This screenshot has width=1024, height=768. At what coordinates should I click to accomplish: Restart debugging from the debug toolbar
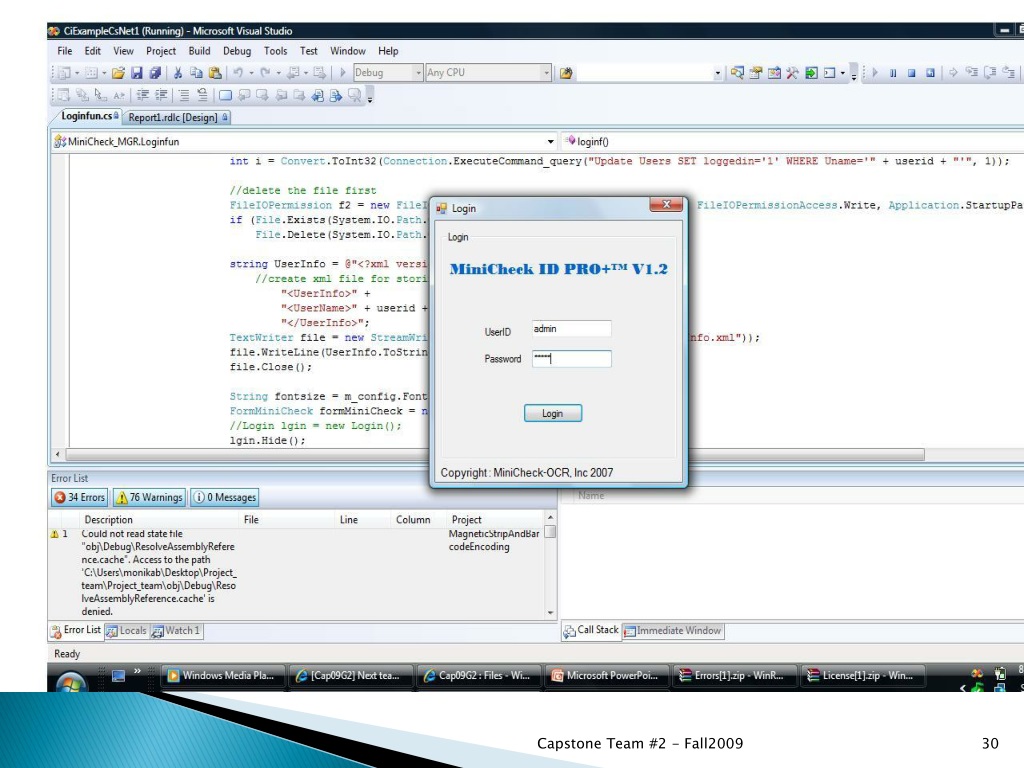(930, 73)
